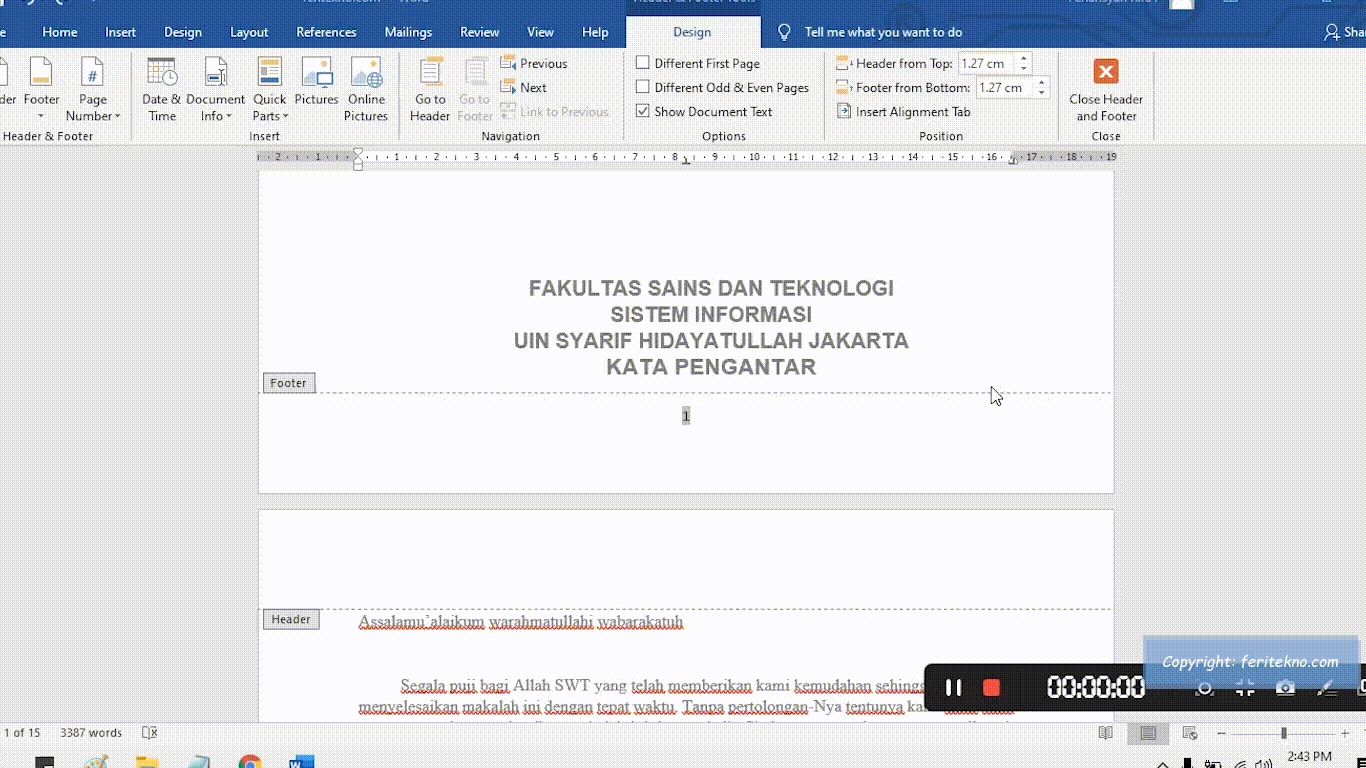Click the KATA PENGANTAR heading
The image size is (1366, 768).
pos(711,367)
